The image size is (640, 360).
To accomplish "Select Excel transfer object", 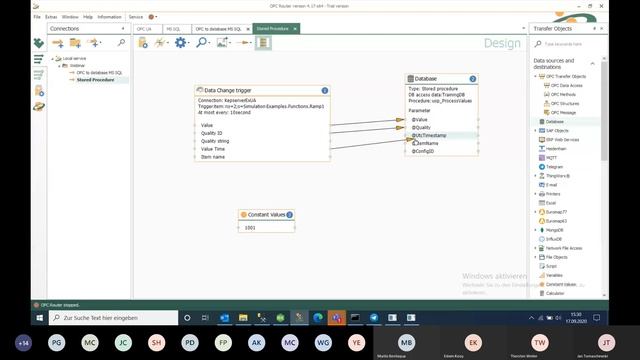I will pyautogui.click(x=551, y=203).
